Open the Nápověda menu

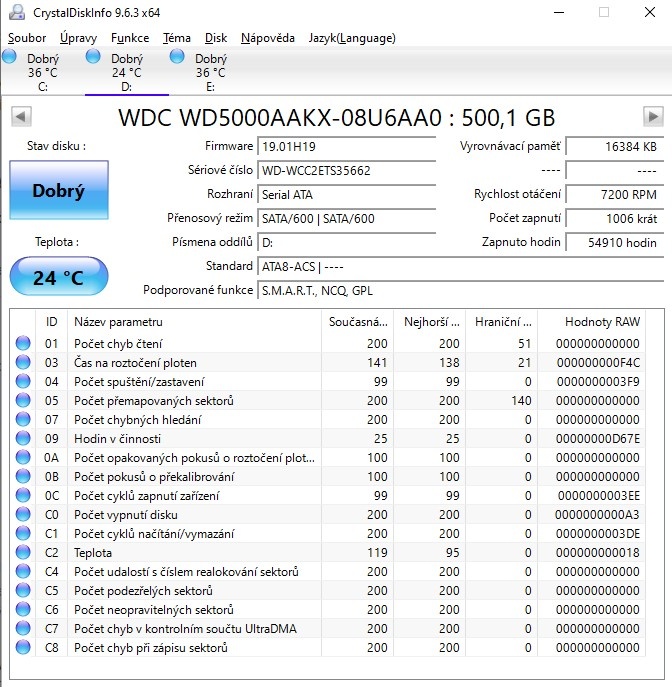pyautogui.click(x=268, y=38)
